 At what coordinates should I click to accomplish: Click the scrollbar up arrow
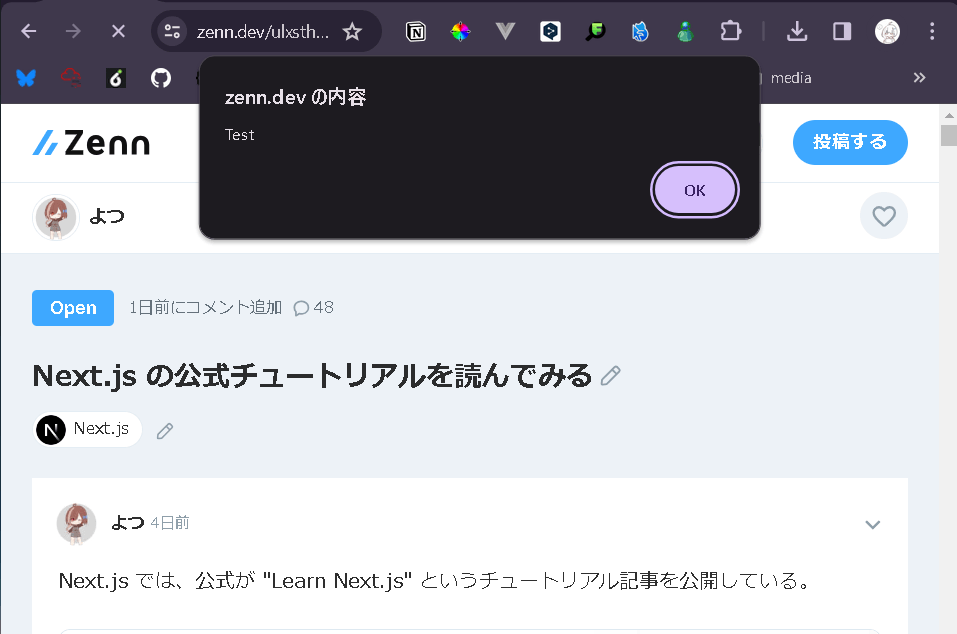click(948, 114)
